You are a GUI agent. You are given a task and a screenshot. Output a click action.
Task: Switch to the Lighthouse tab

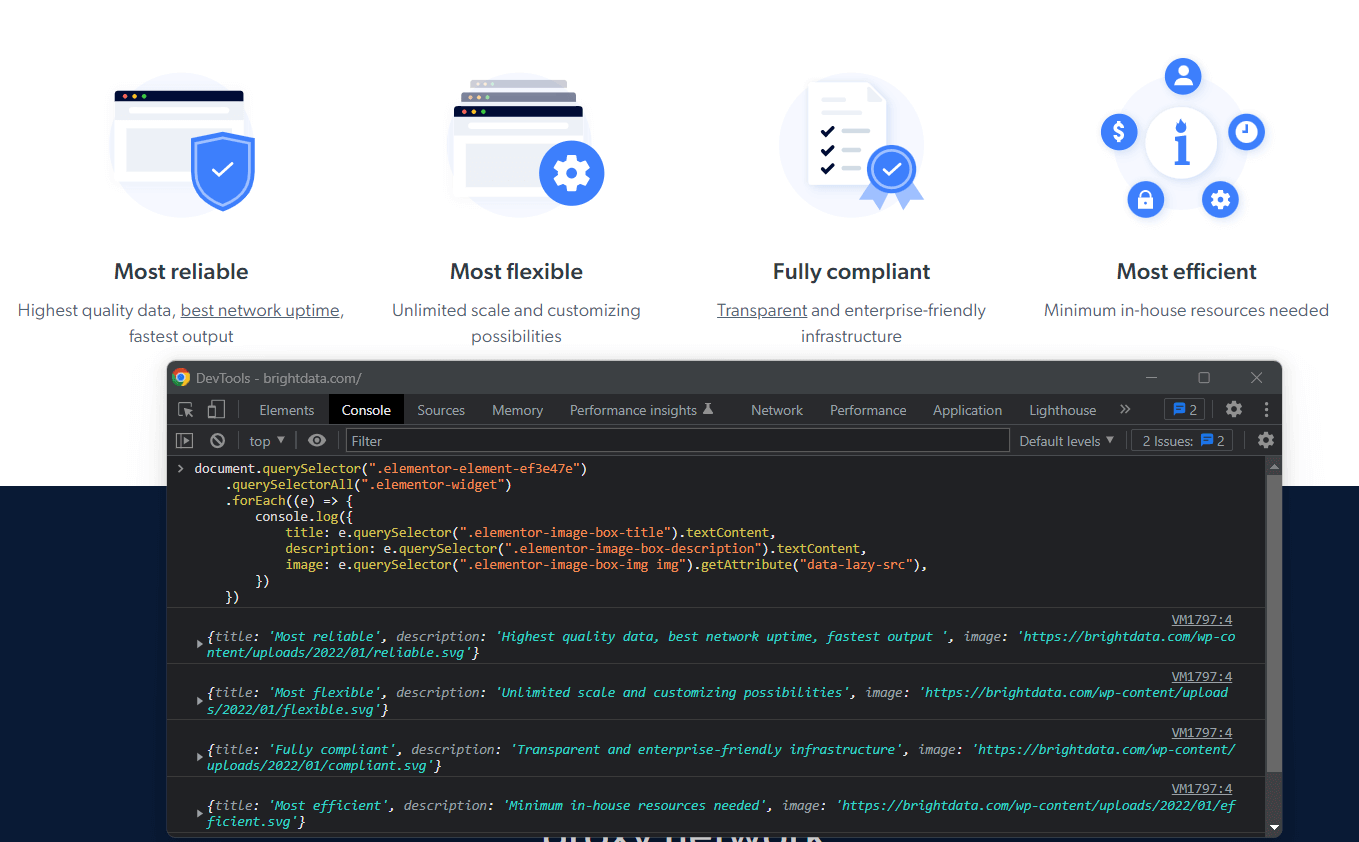(x=1062, y=409)
